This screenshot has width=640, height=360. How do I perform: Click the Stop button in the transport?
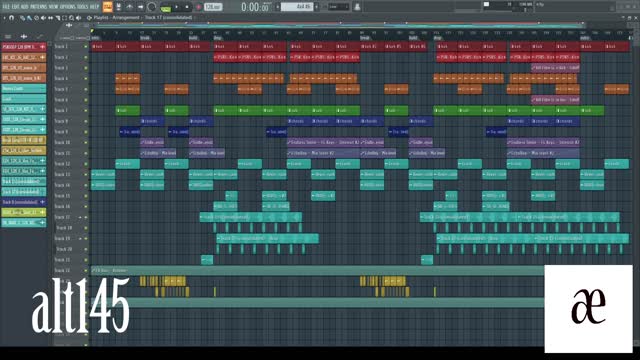(x=187, y=7)
